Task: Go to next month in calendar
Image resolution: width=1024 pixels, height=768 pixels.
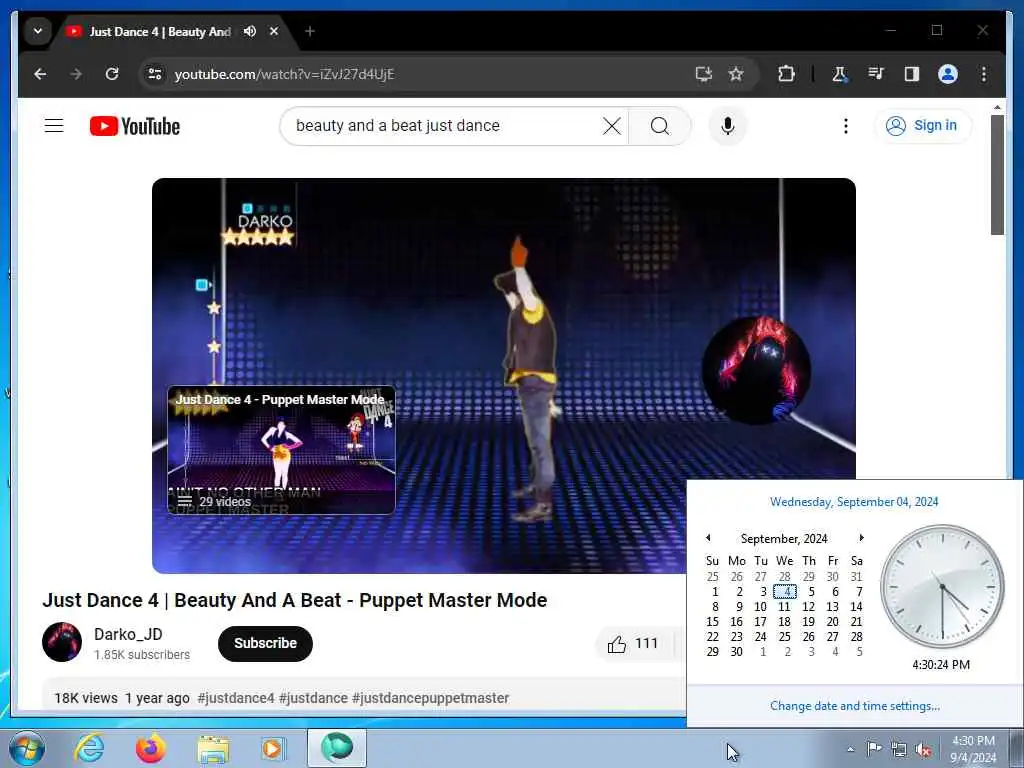Action: [861, 537]
